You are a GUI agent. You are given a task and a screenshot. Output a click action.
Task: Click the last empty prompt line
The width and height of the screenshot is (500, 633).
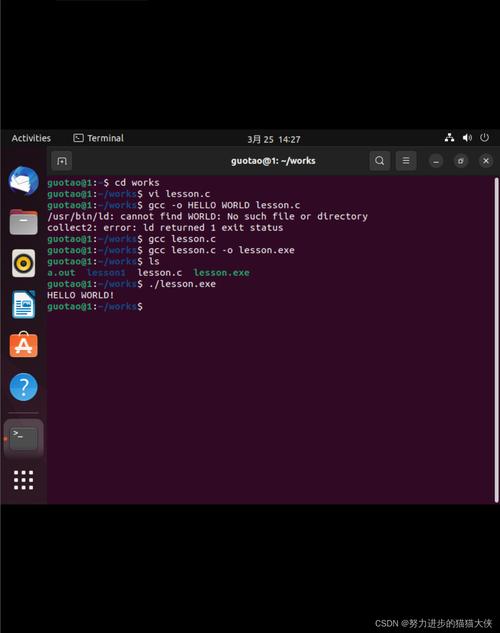pyautogui.click(x=94, y=307)
